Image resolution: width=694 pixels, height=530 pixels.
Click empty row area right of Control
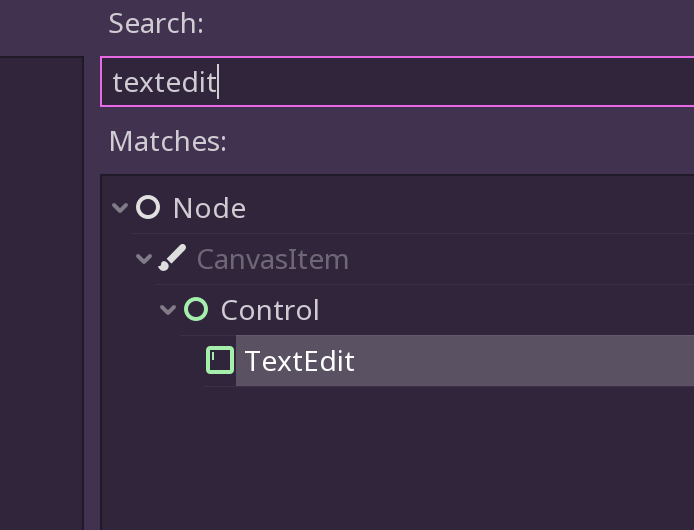(505, 309)
